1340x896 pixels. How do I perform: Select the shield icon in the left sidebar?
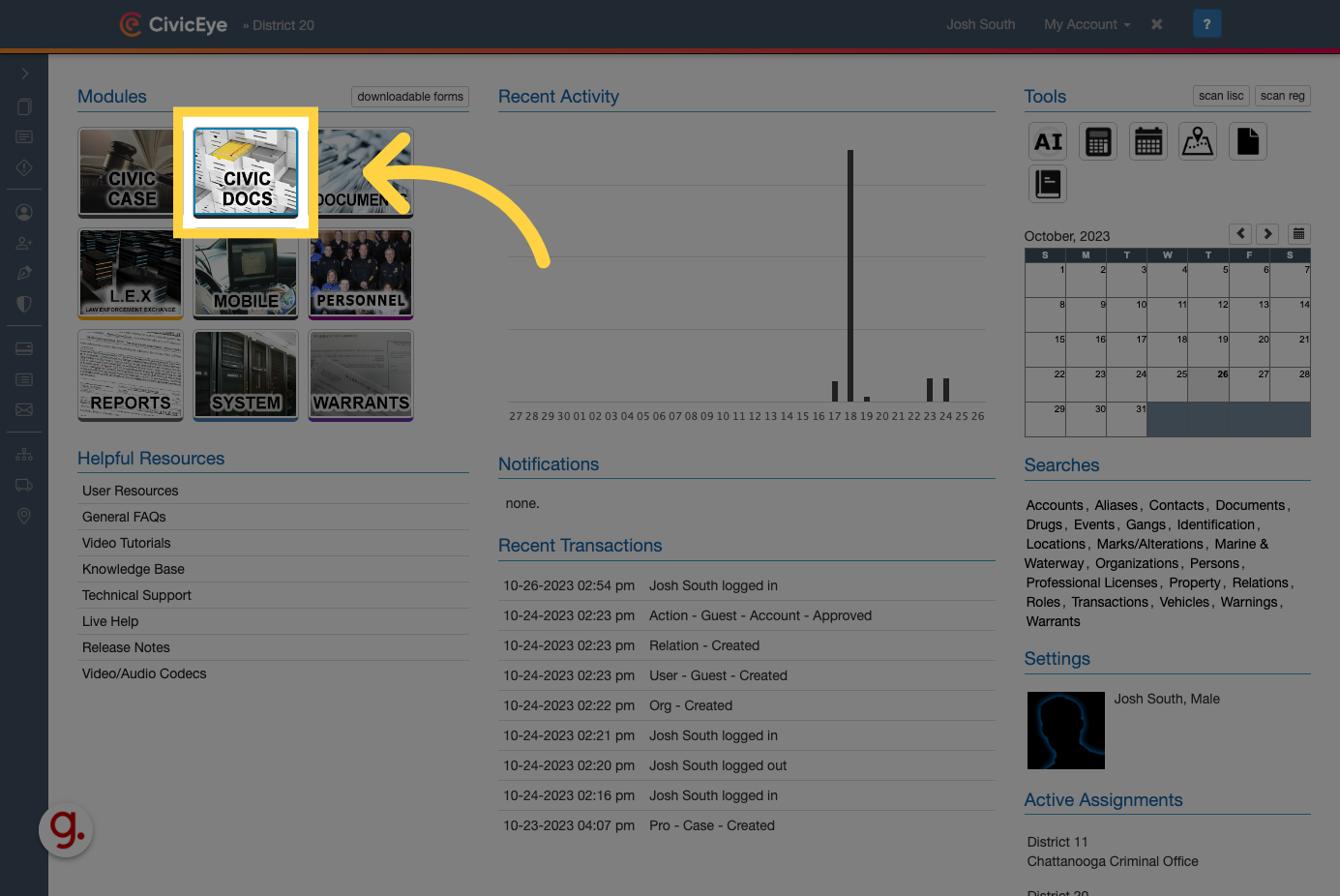23,304
